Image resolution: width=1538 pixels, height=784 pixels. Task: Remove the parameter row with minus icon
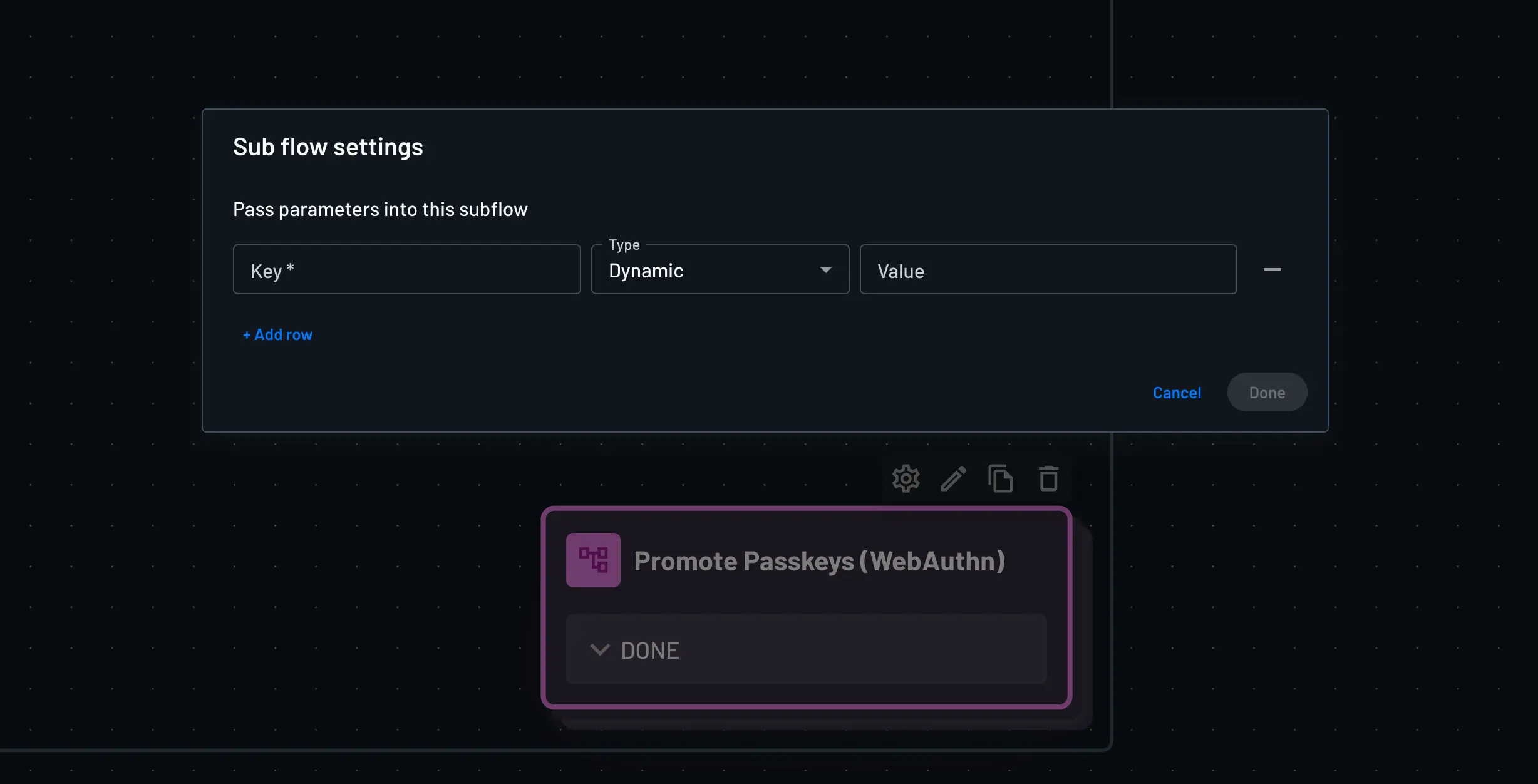1272,269
